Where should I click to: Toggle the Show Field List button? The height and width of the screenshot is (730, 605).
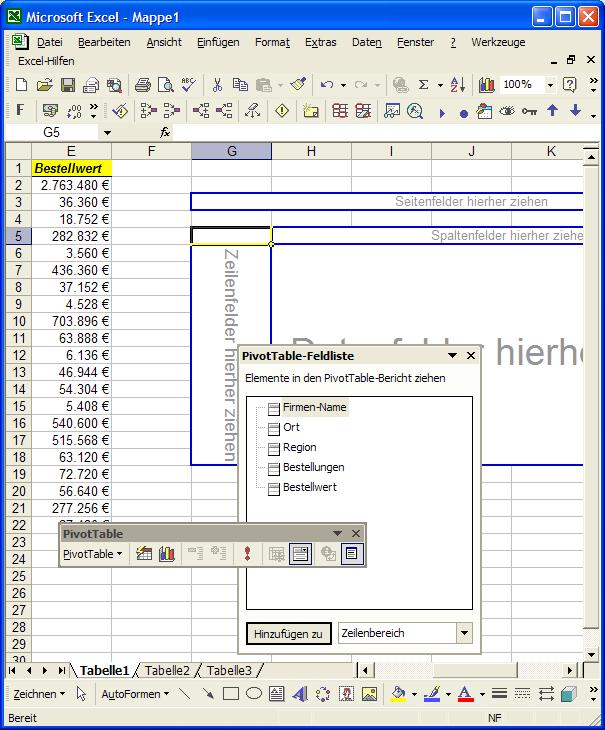tap(351, 554)
